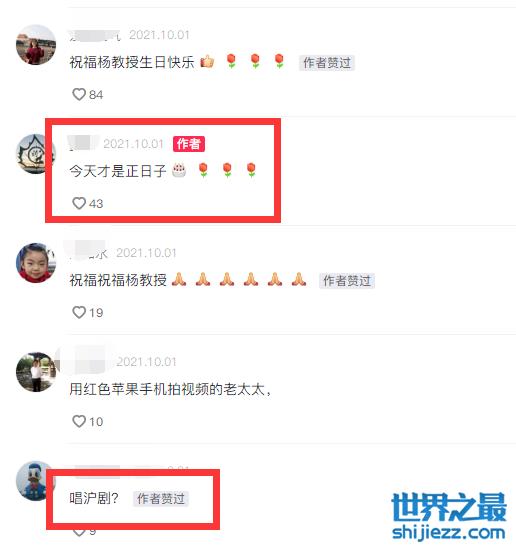
Task: Click 作者赞过 tag next to 唱沪剧
Action: pos(161,499)
